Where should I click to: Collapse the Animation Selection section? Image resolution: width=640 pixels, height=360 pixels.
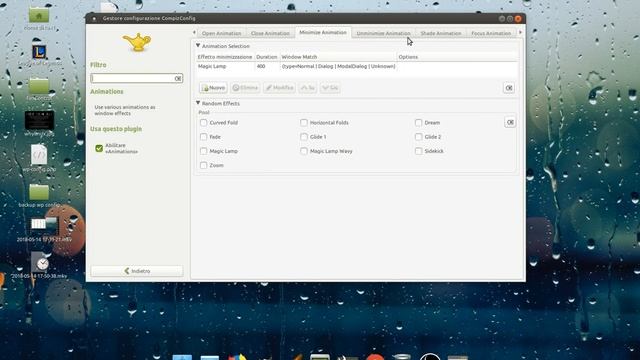(x=198, y=46)
